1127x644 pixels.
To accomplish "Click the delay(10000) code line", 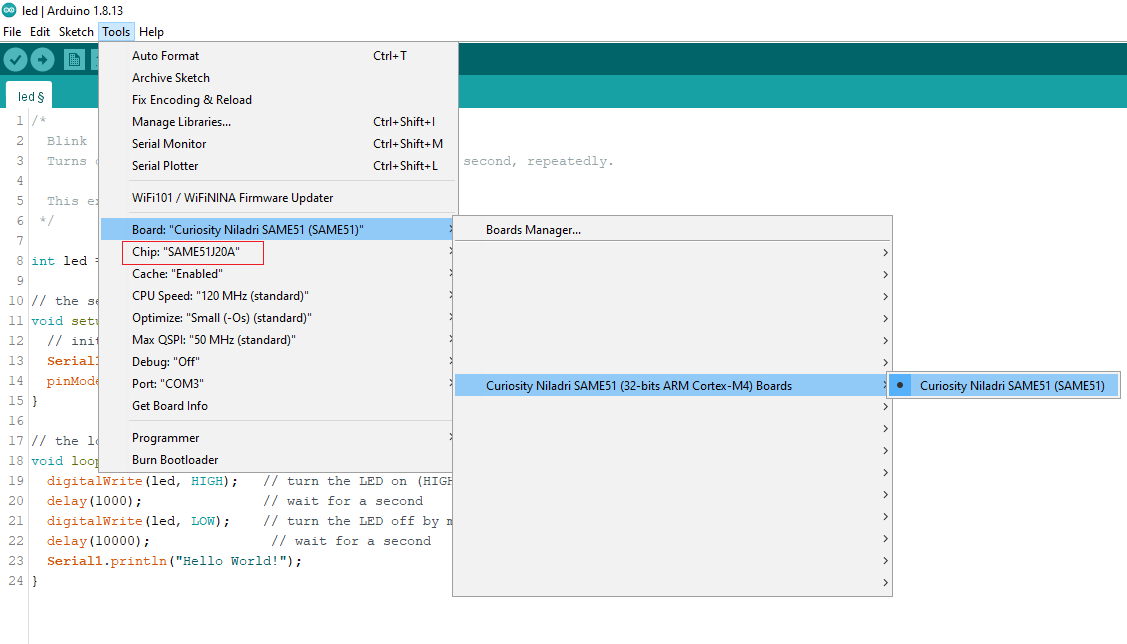I will [x=98, y=540].
